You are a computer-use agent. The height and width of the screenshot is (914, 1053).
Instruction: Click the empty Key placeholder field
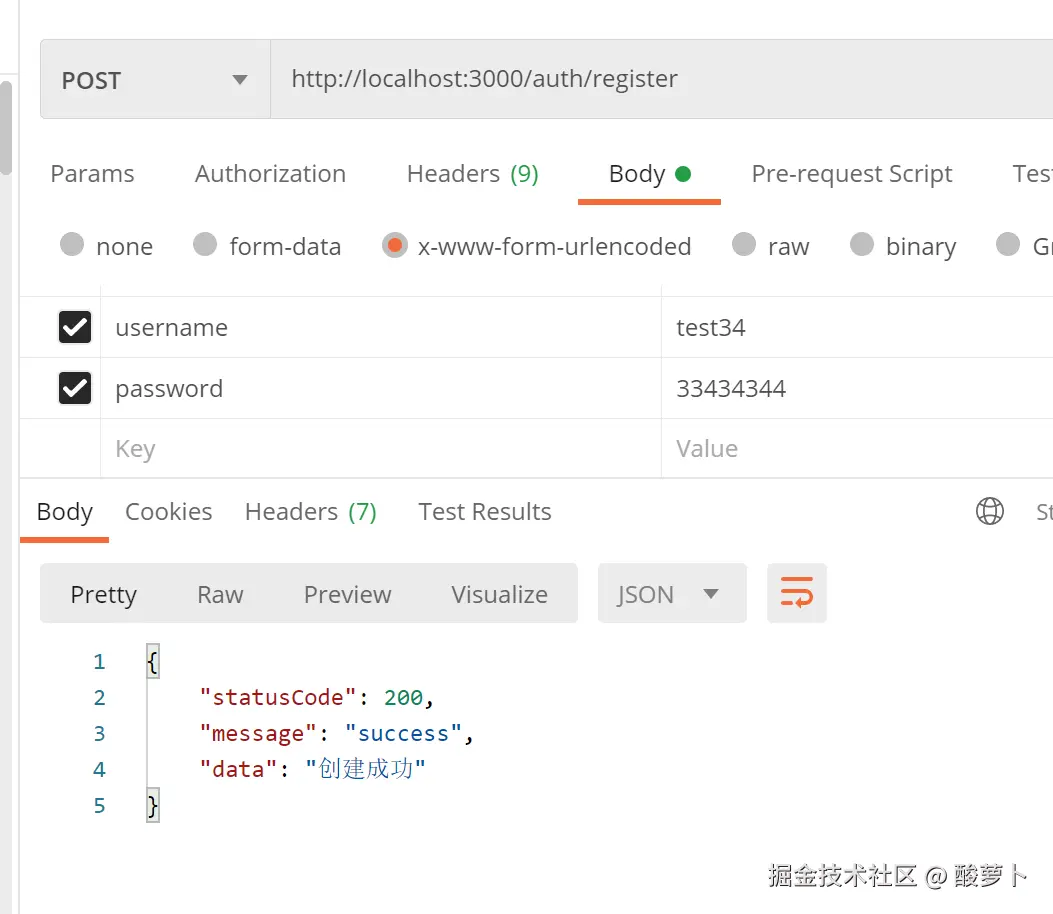[380, 449]
